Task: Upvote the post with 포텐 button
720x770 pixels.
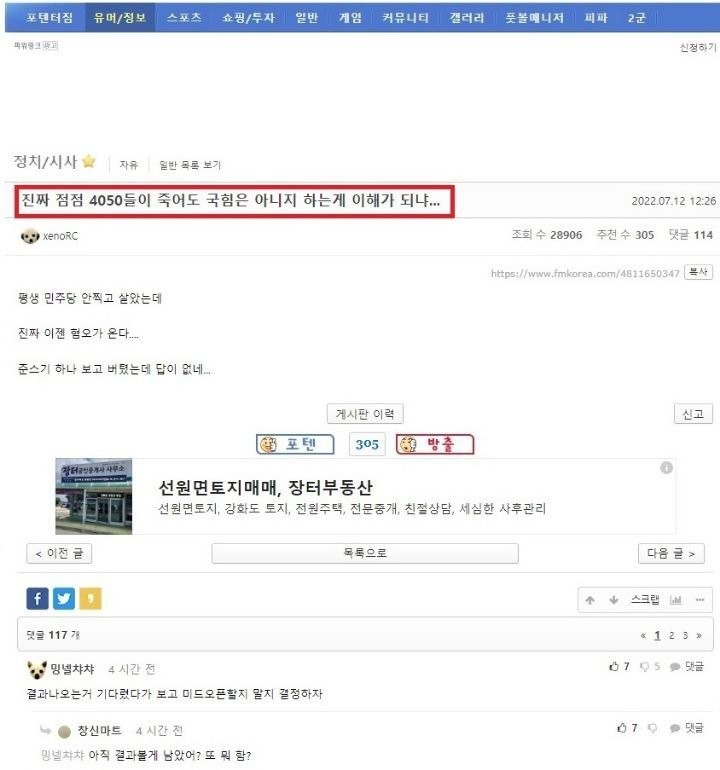Action: tap(295, 444)
